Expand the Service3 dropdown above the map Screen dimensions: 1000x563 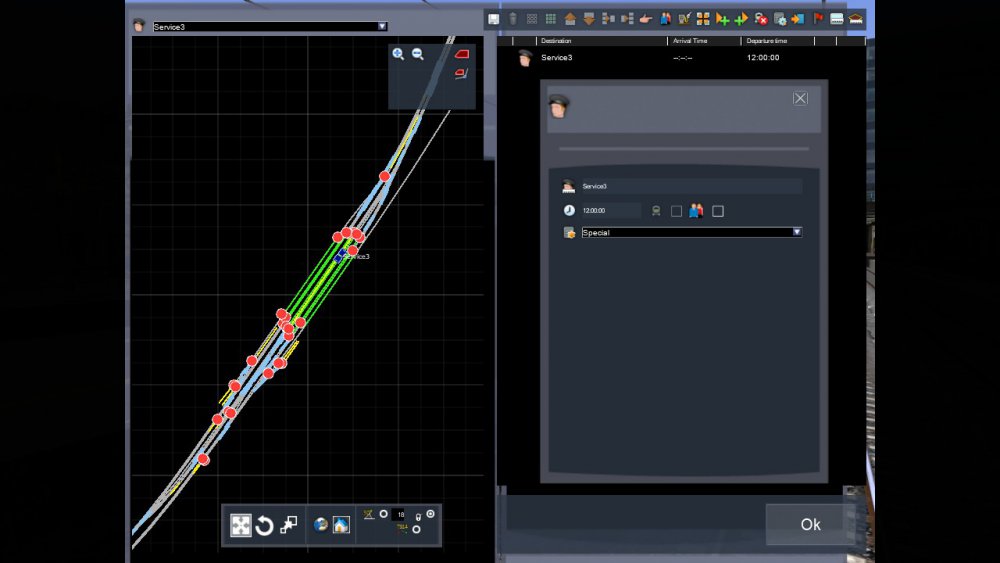(x=382, y=27)
